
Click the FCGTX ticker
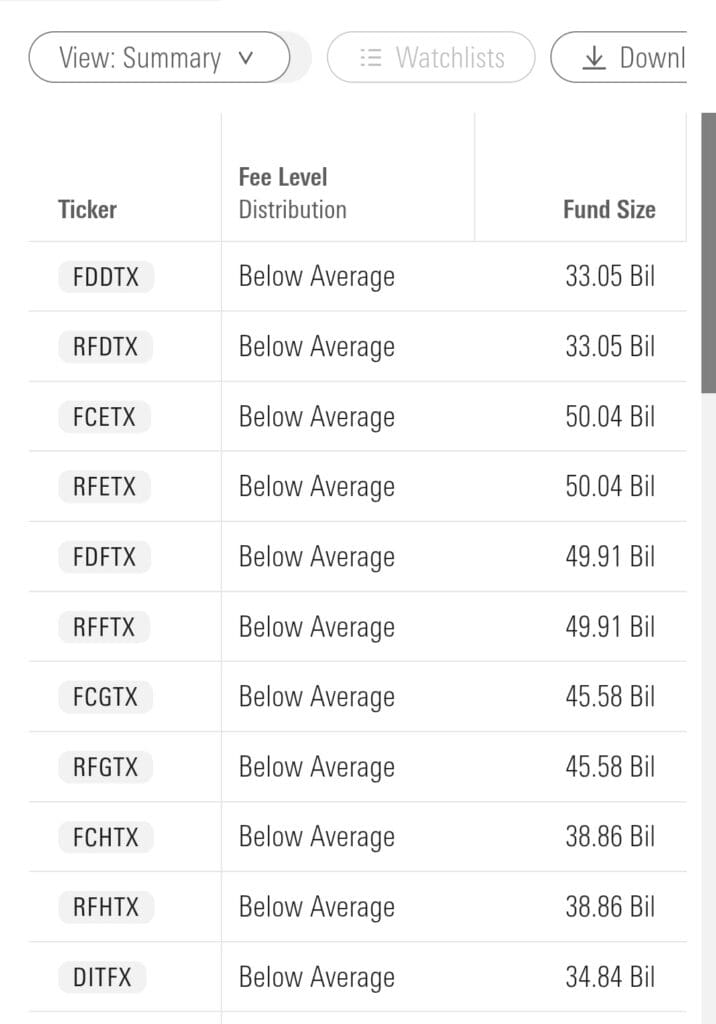tap(105, 697)
